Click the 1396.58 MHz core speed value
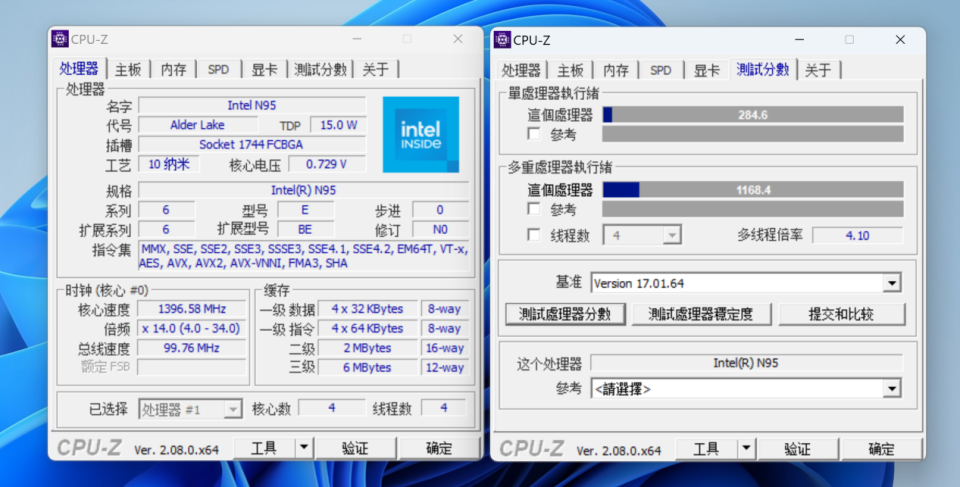This screenshot has height=487, width=960. coord(192,309)
